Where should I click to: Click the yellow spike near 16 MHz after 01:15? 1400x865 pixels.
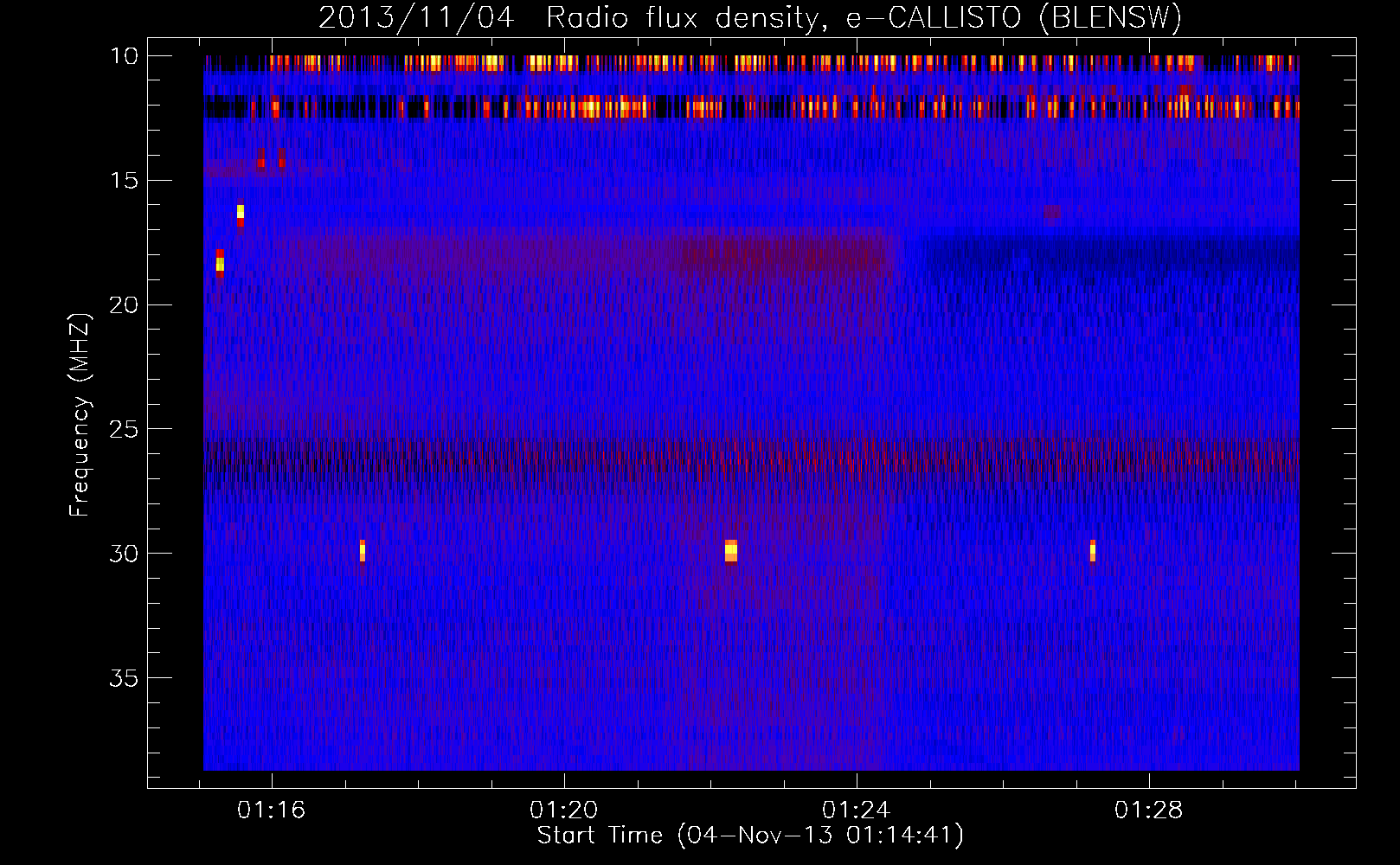pos(241,215)
